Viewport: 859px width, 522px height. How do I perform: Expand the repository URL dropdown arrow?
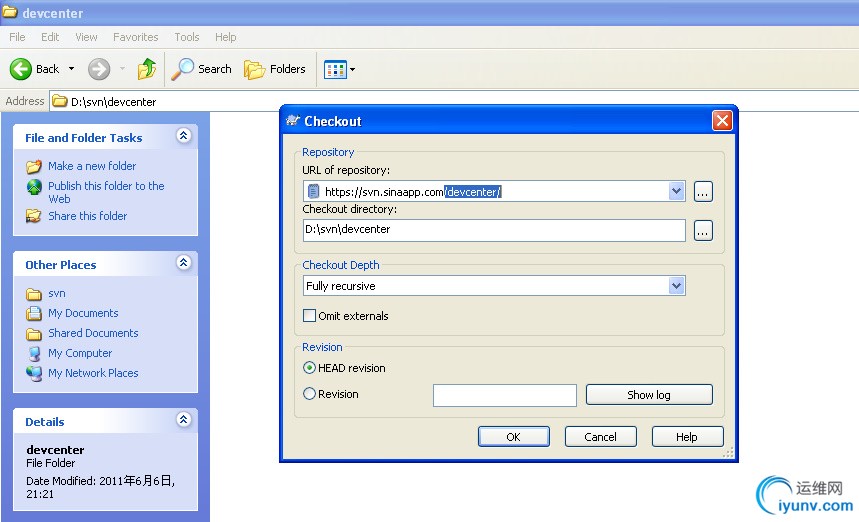pos(677,191)
